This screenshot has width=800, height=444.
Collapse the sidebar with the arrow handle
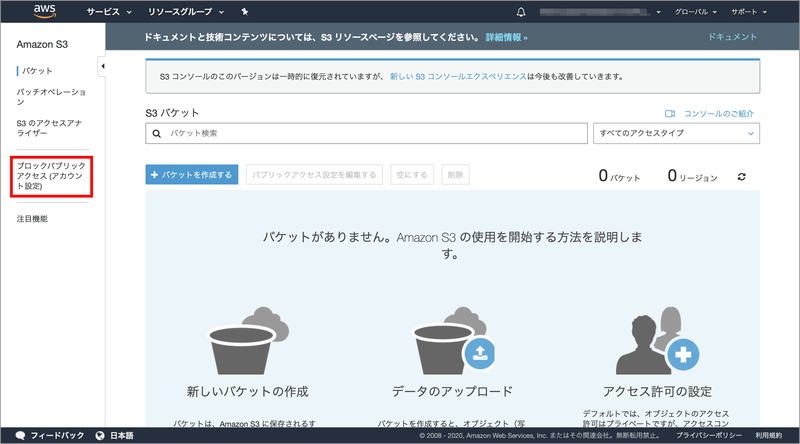click(x=102, y=66)
